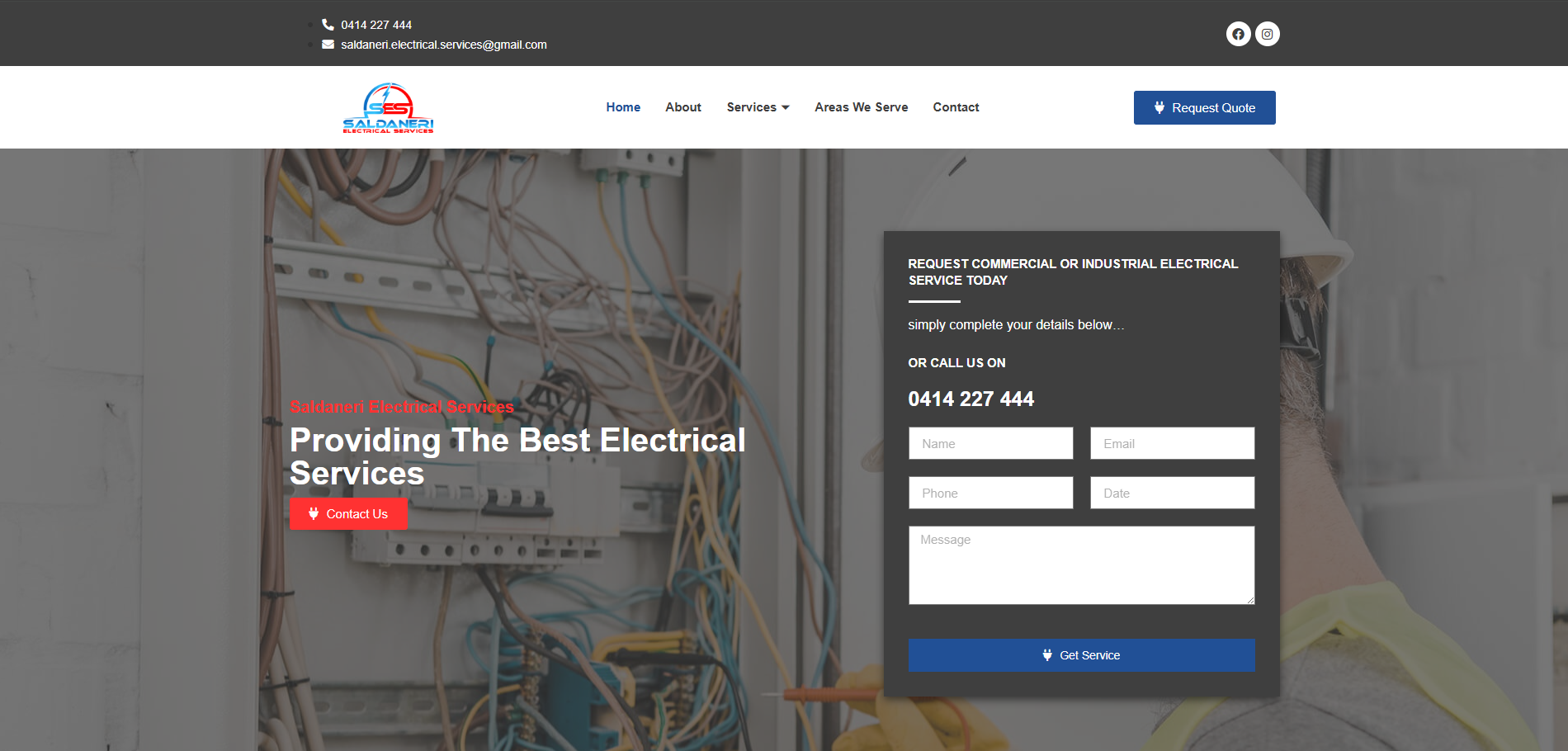Focus the Email input field
Image resolution: width=1568 pixels, height=751 pixels.
[1172, 443]
